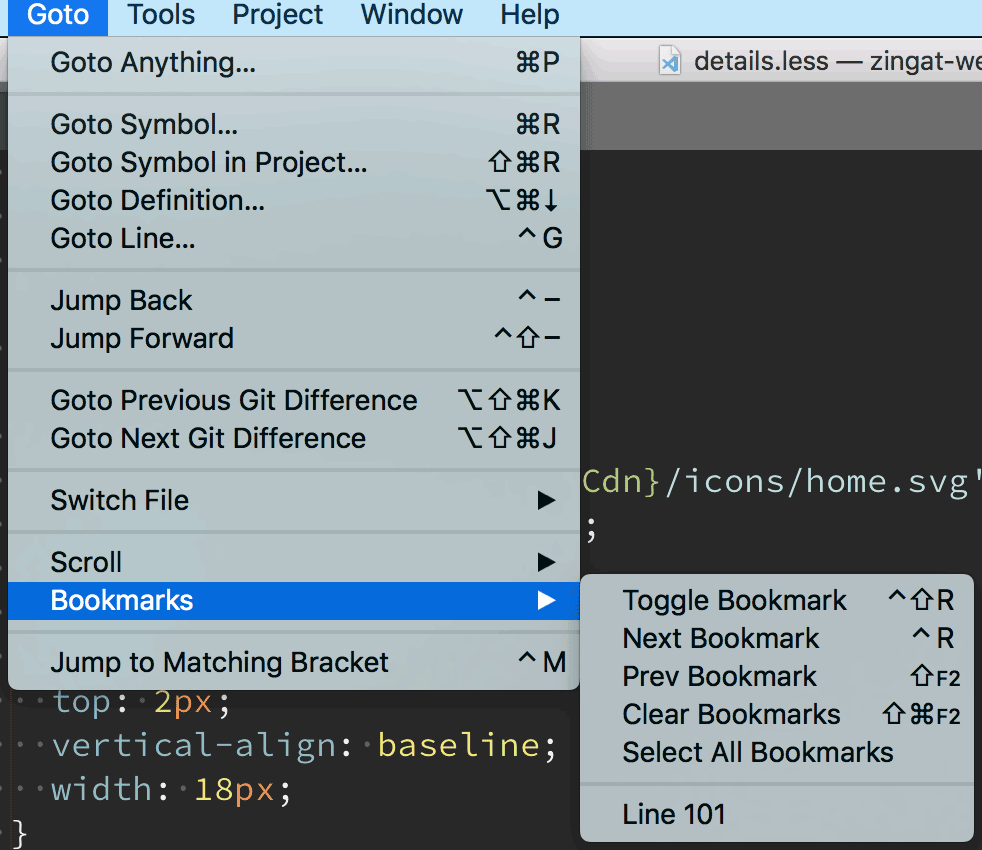Image resolution: width=982 pixels, height=850 pixels.
Task: Select Goto Symbol
Action: [x=144, y=124]
